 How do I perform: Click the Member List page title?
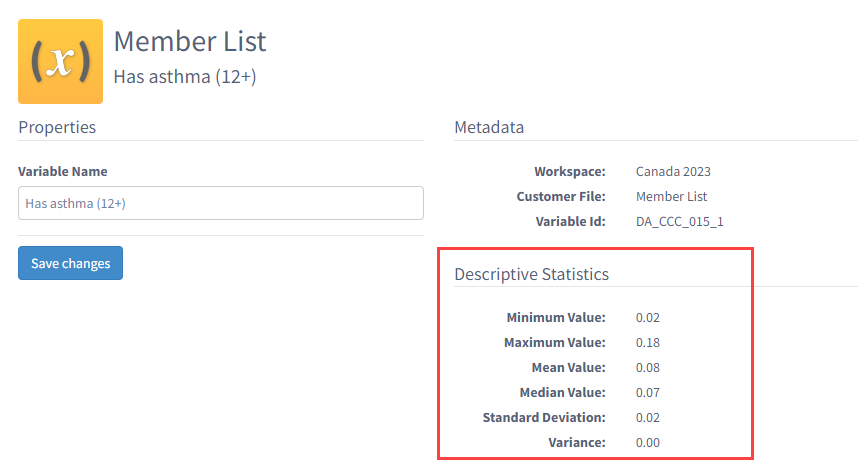189,41
